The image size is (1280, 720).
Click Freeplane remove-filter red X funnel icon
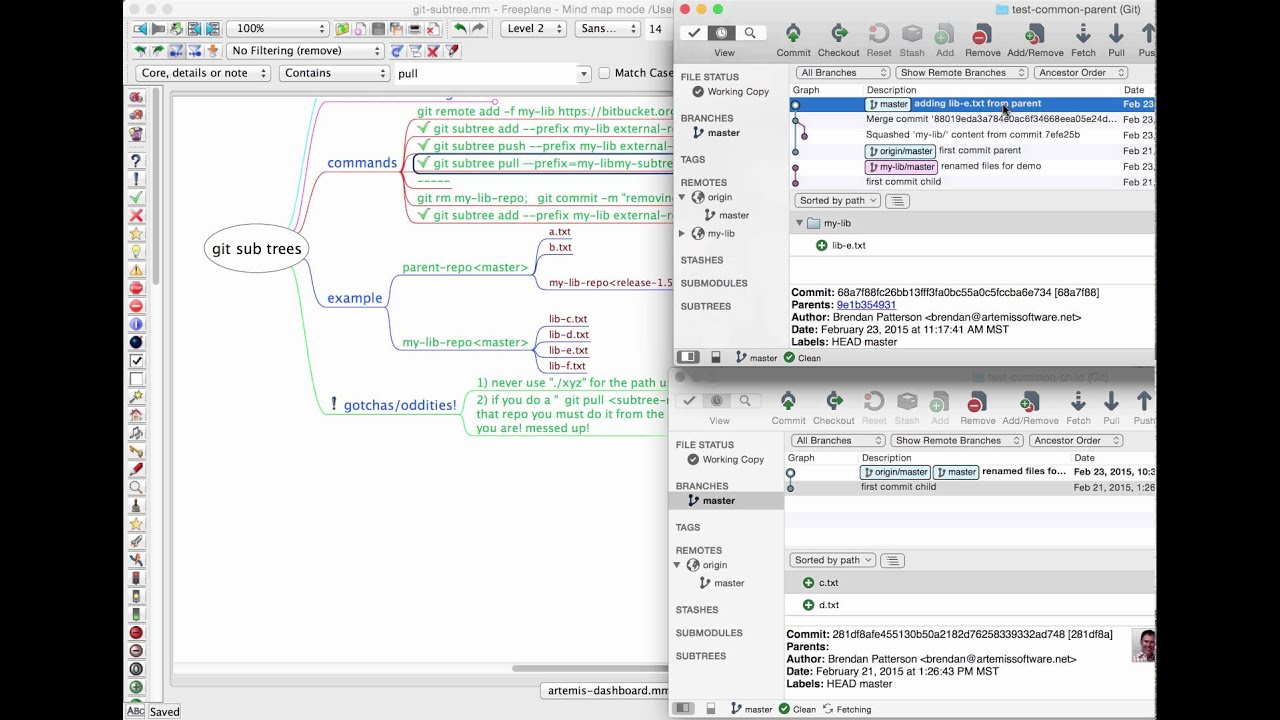click(434, 51)
